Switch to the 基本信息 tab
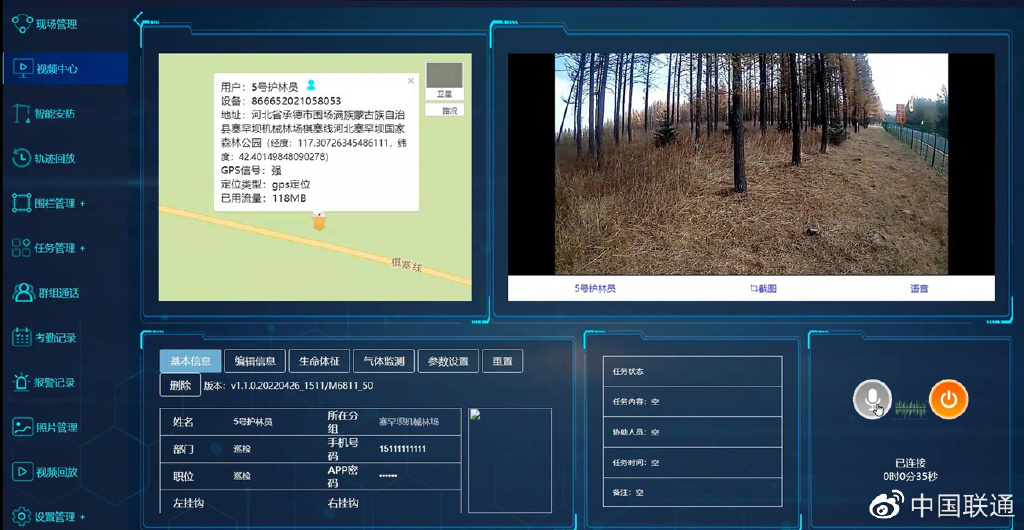Screen dimensions: 1024x530 click(191, 361)
